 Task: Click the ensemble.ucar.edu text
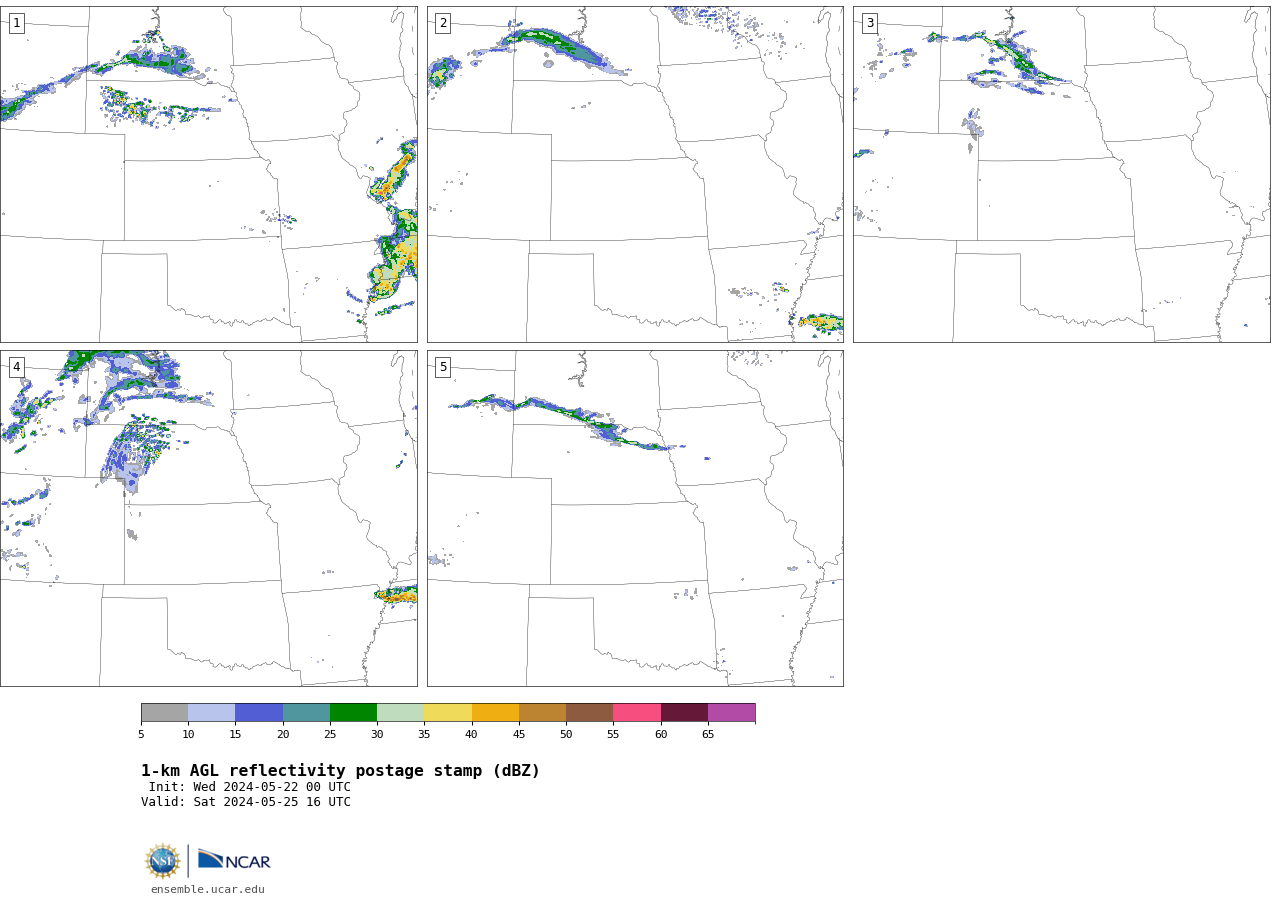[x=208, y=890]
